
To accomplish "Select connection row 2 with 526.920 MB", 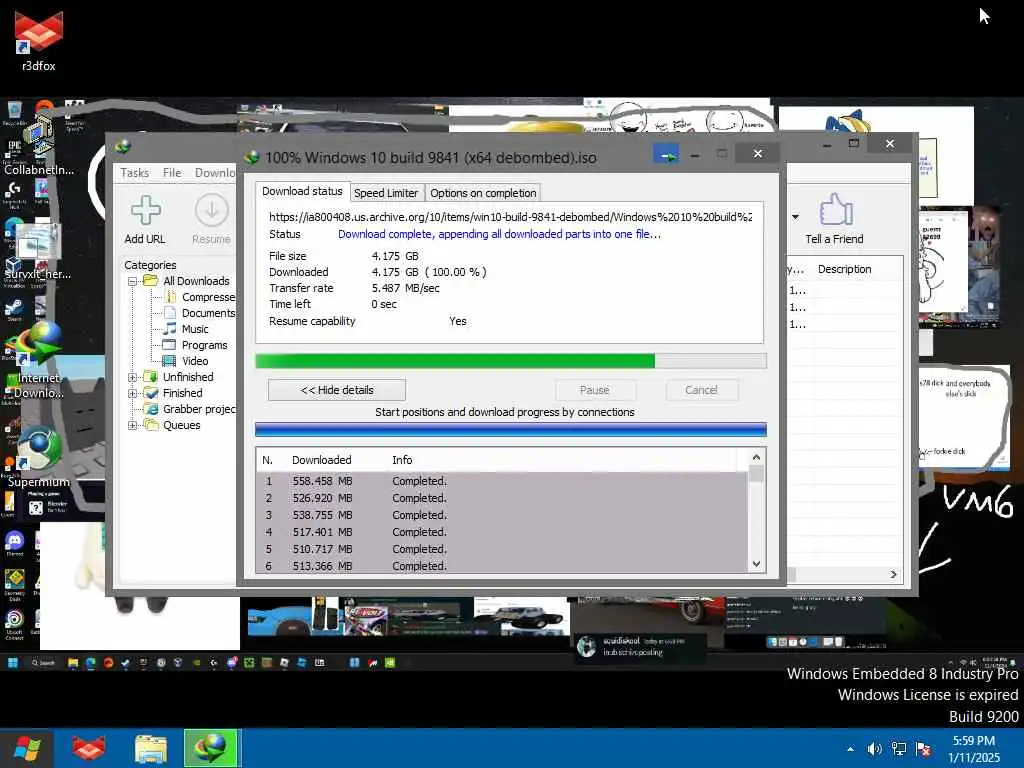I will tap(502, 498).
